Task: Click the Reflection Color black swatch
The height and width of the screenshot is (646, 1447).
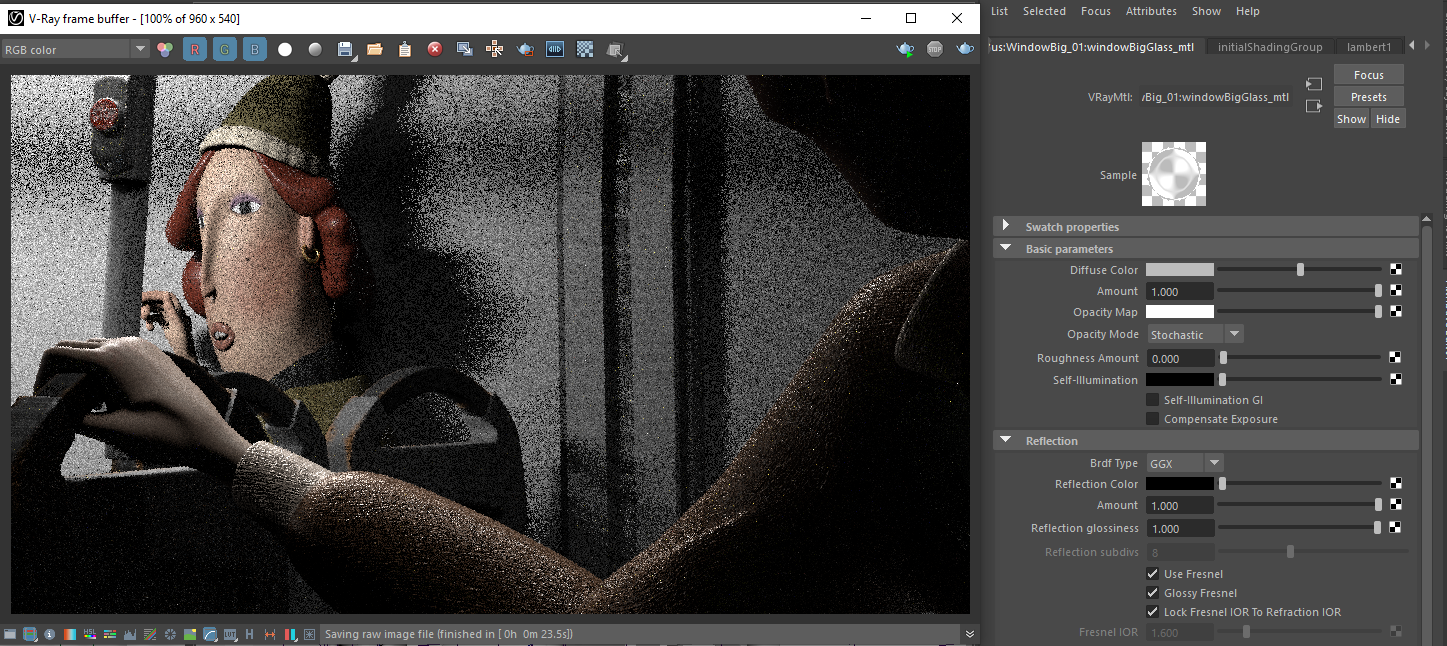Action: click(x=1180, y=484)
